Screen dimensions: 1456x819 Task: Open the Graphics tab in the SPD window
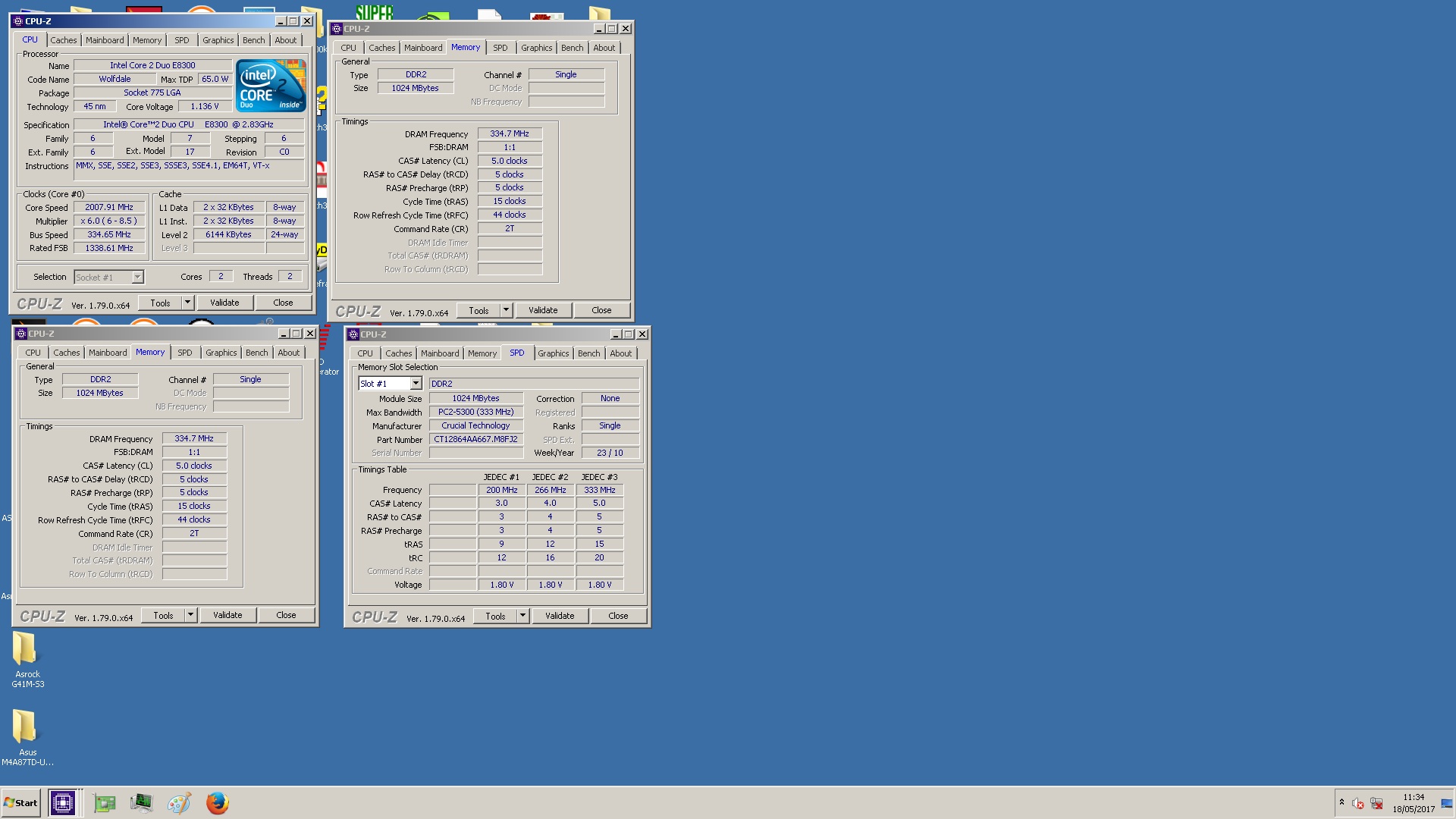tap(554, 353)
